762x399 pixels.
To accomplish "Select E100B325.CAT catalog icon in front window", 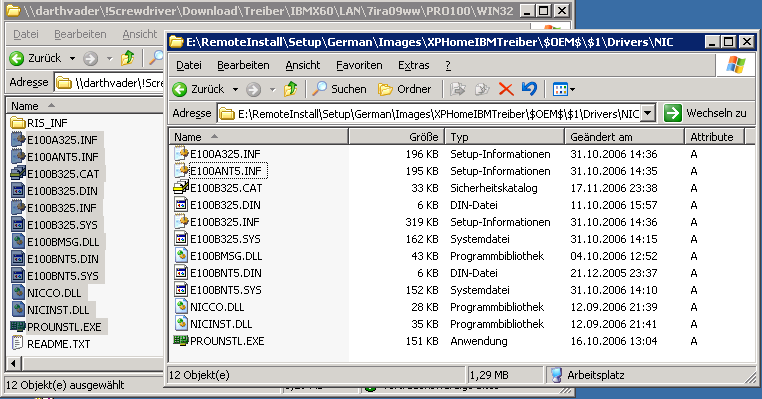I will pyautogui.click(x=181, y=188).
